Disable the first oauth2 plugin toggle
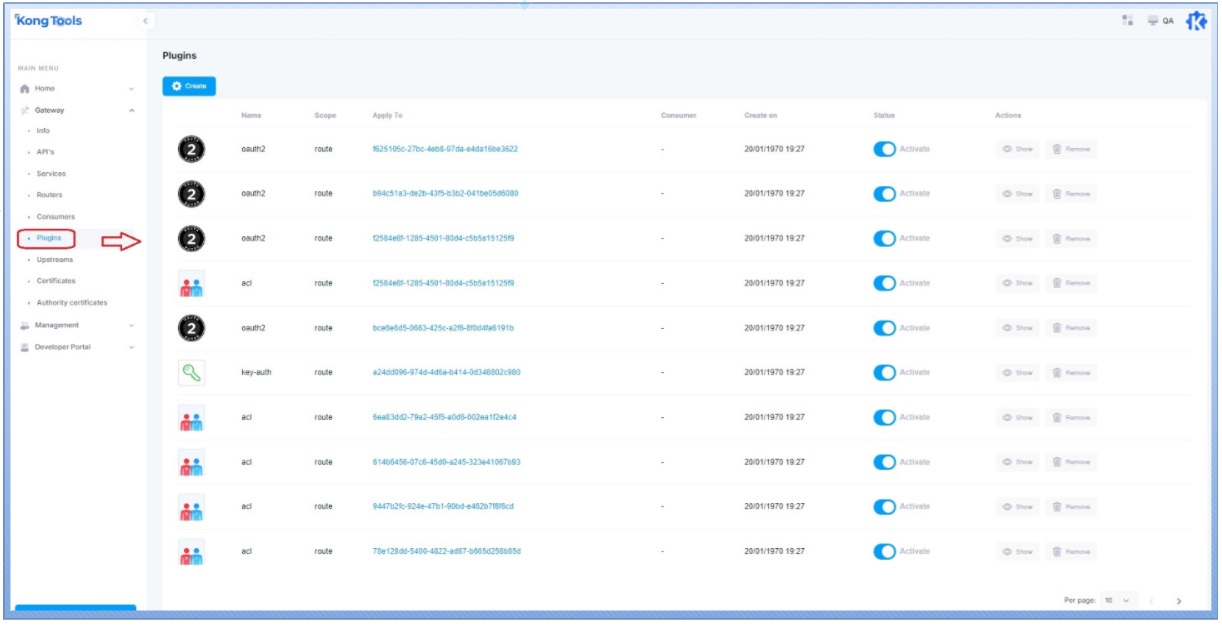1222x626 pixels. [x=884, y=149]
